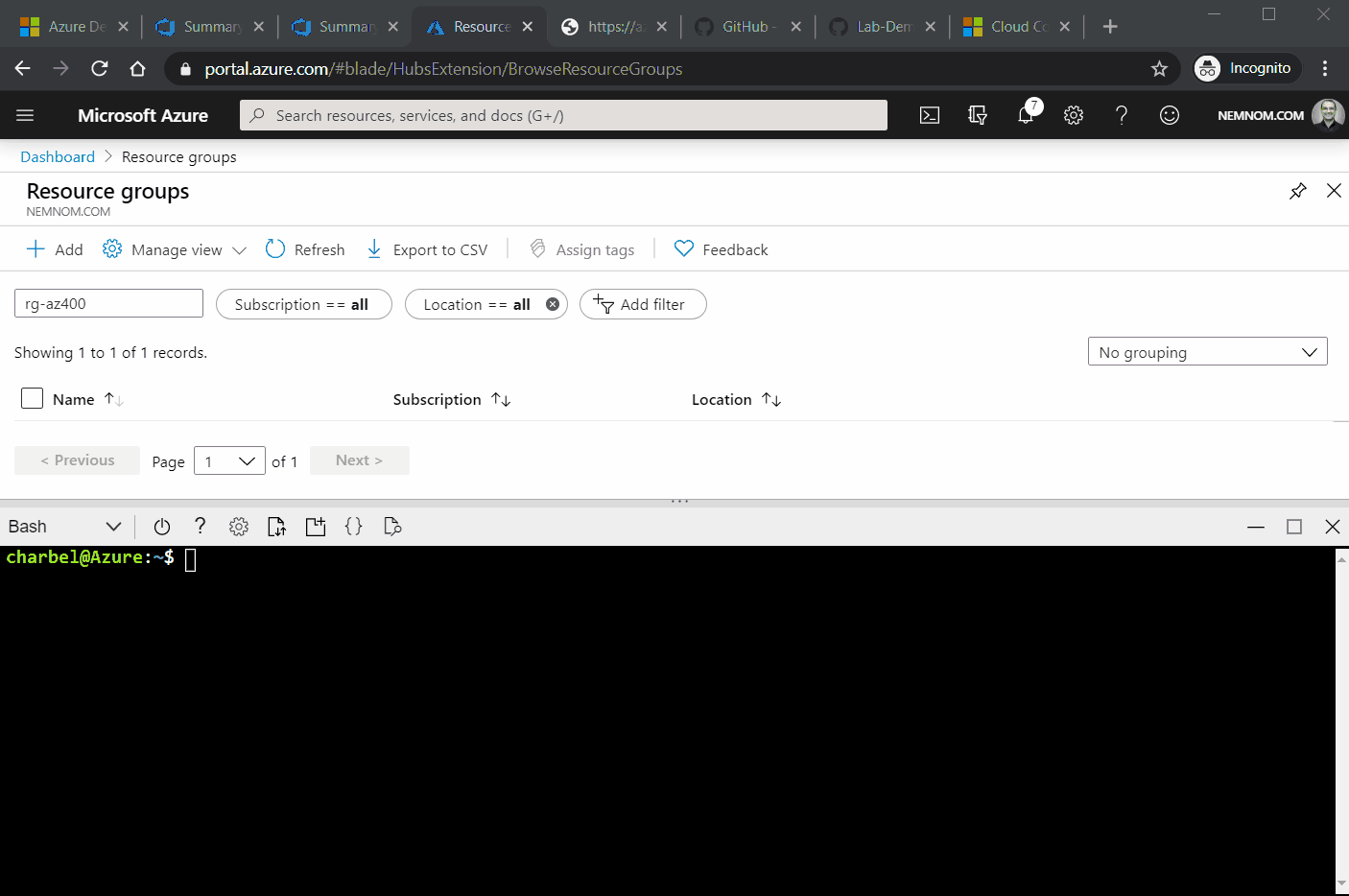Remove the Location filter with its x
The height and width of the screenshot is (896, 1349).
[553, 304]
